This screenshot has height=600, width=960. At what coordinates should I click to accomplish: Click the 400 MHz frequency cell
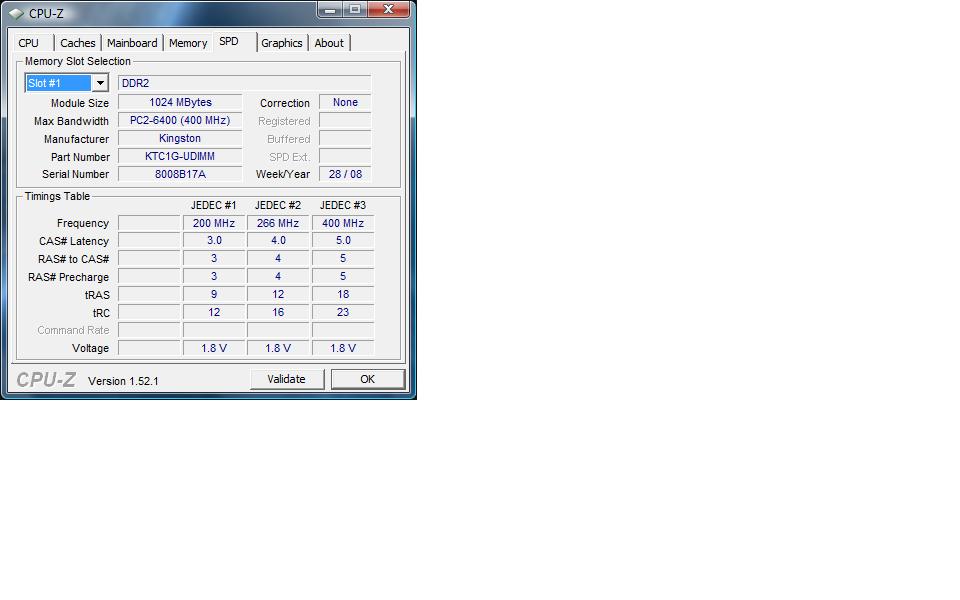[343, 223]
